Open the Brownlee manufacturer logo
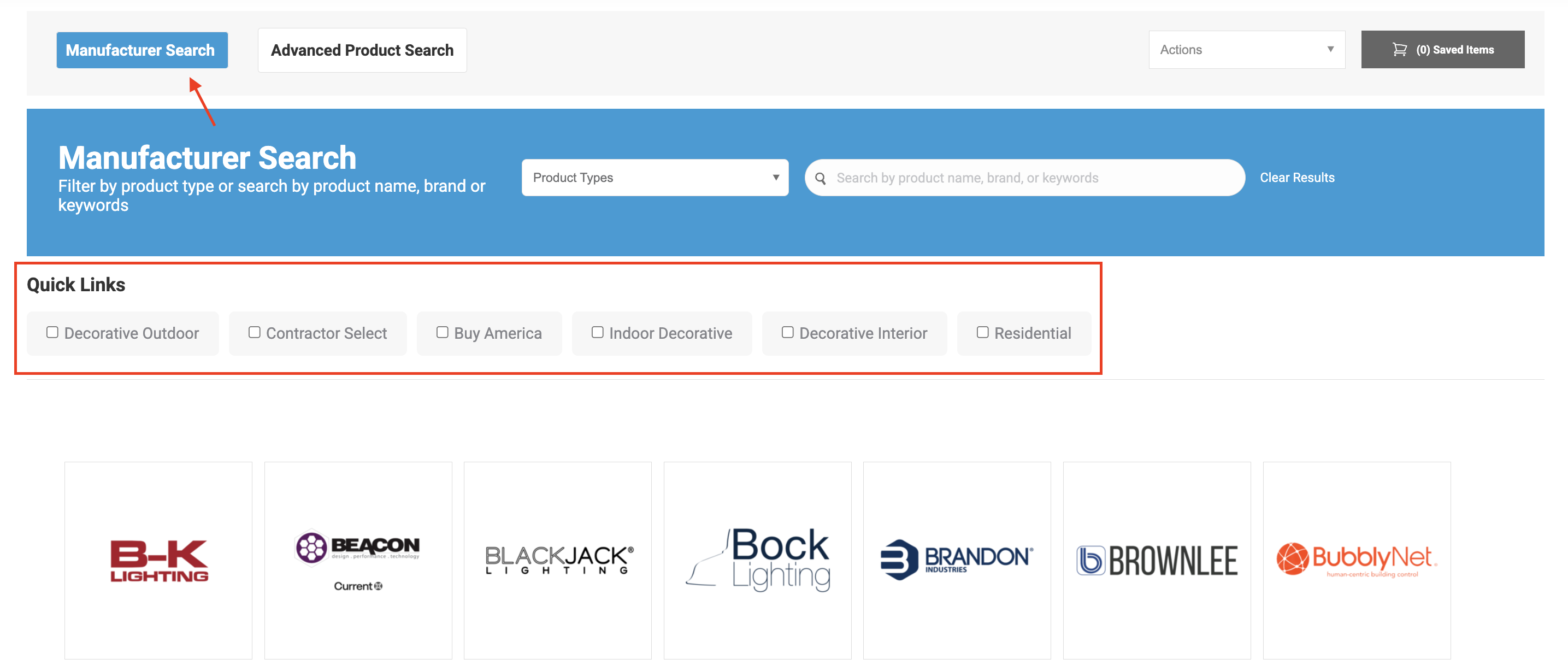The image size is (1568, 671). 1157,560
